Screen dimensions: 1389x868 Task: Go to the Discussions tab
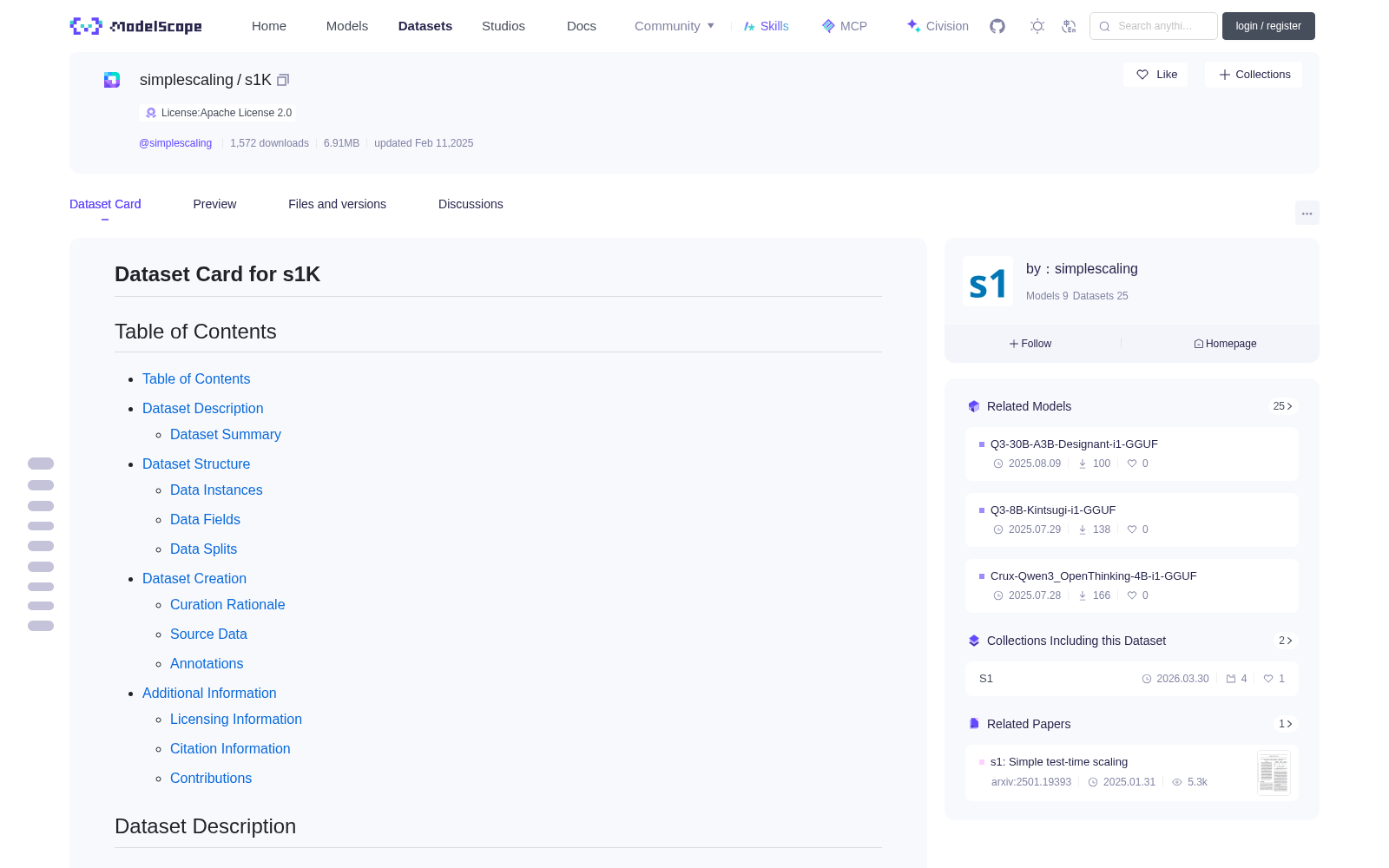(x=471, y=204)
